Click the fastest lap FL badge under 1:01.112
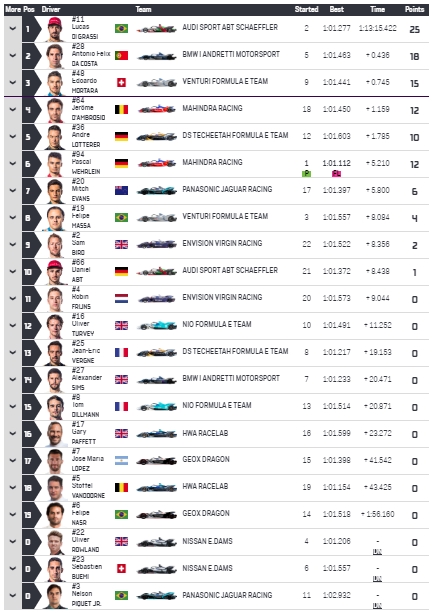 pos(336,174)
